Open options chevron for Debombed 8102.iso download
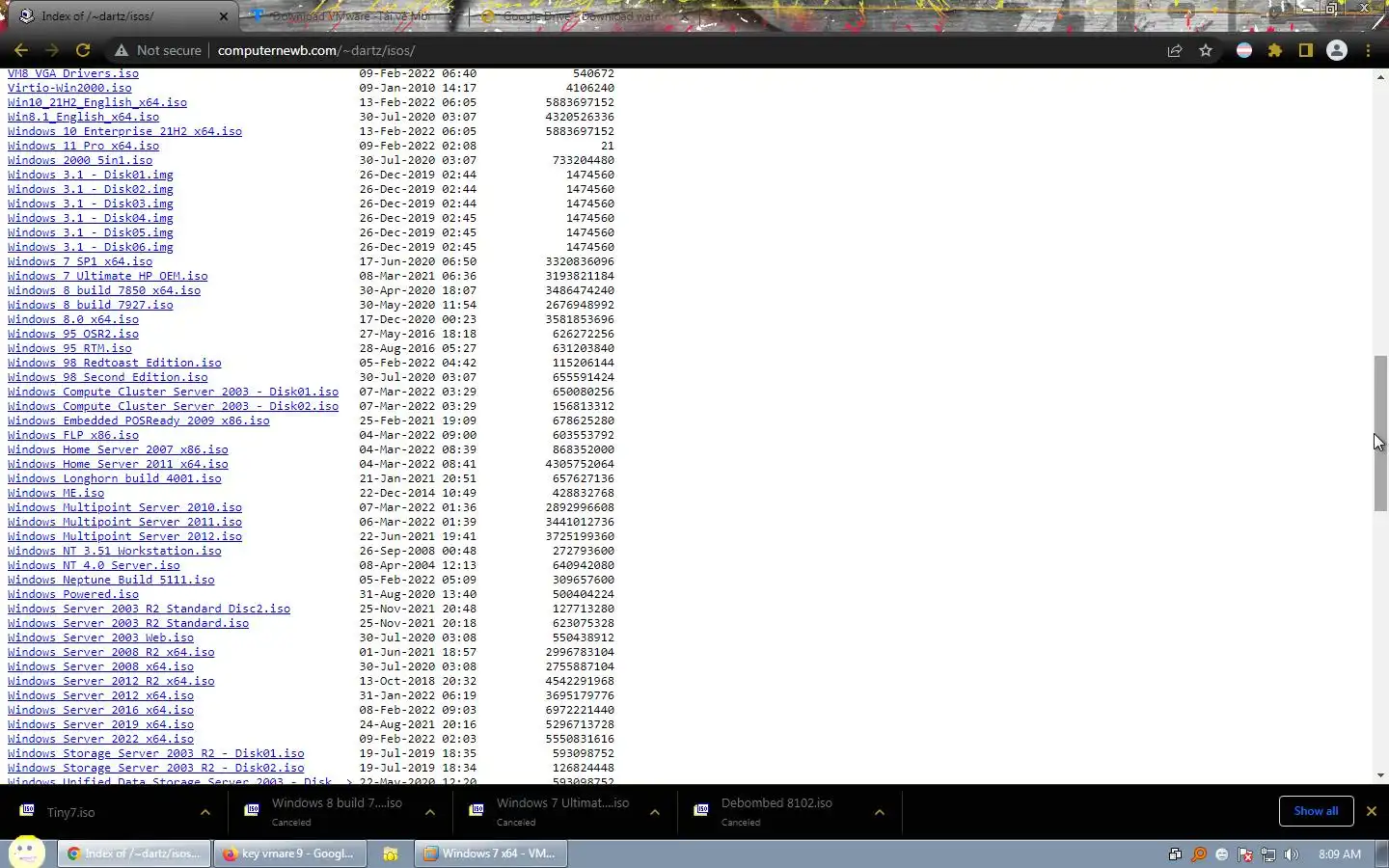Image resolution: width=1389 pixels, height=868 pixels. 880,812
